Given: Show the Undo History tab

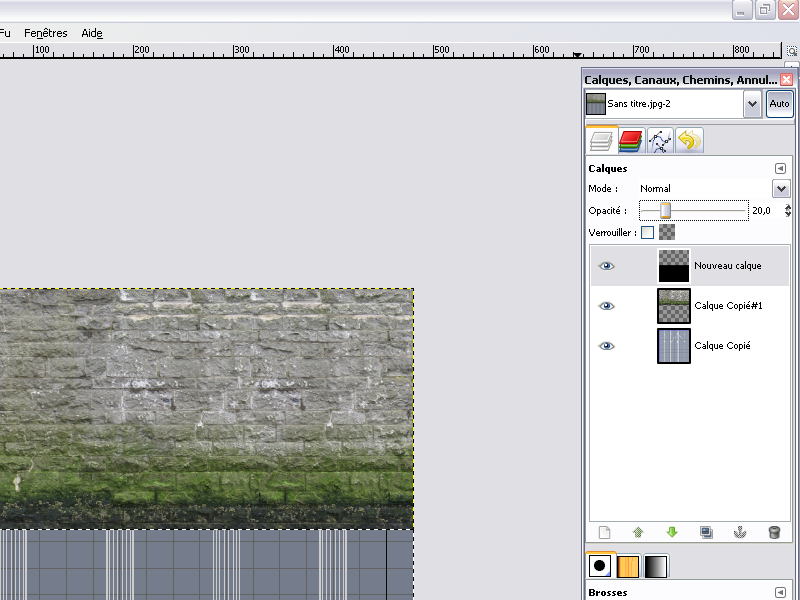Looking at the screenshot, I should coord(688,141).
